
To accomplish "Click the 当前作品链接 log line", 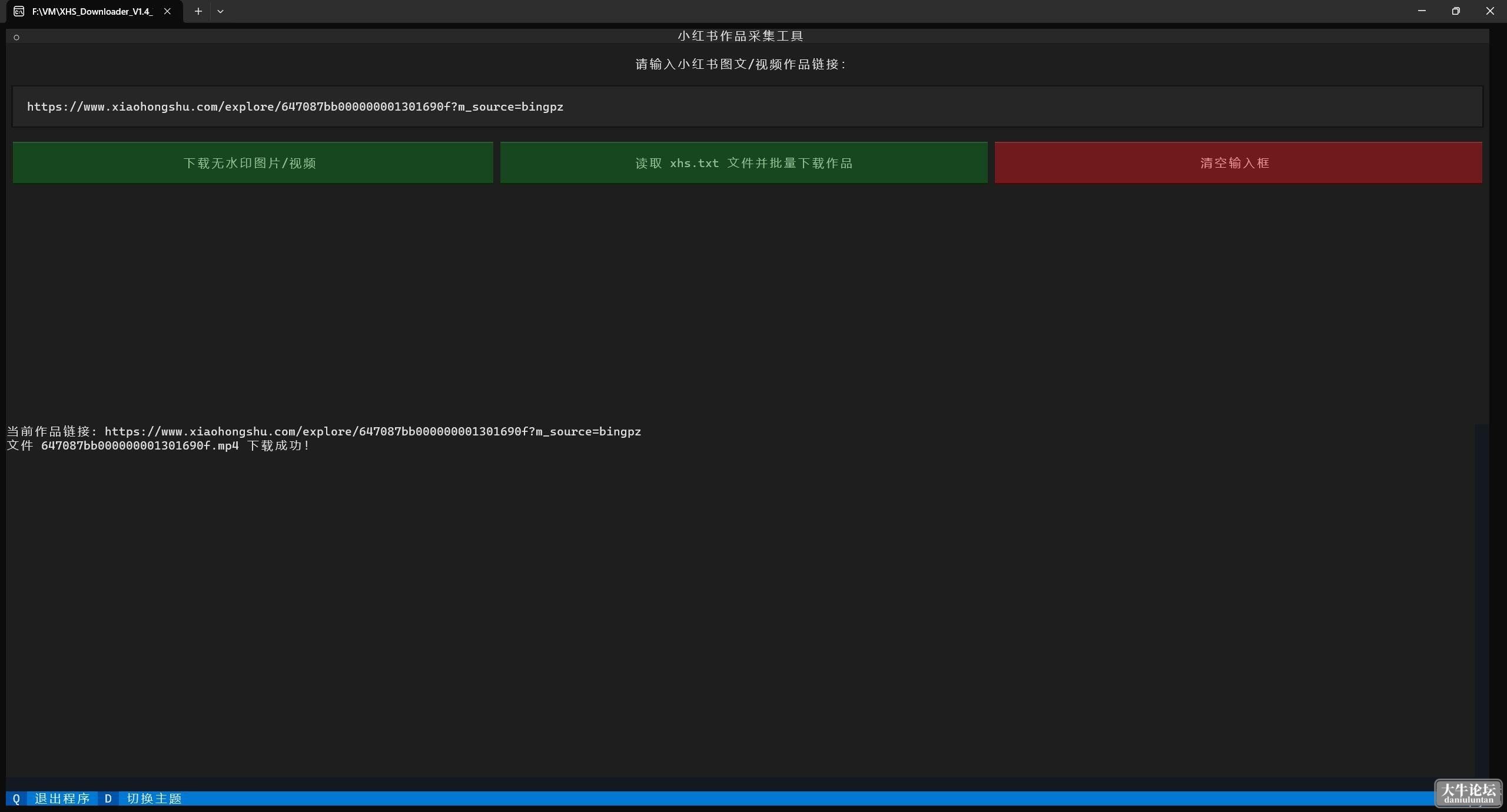I will [x=324, y=431].
